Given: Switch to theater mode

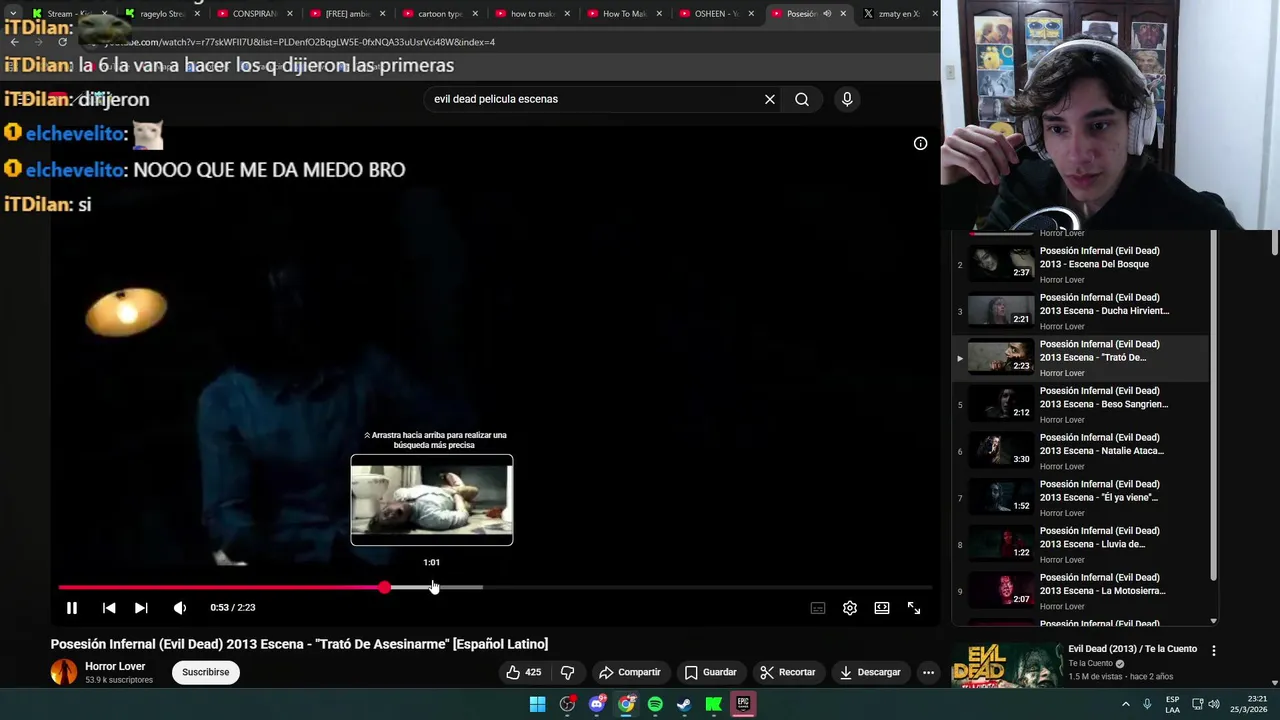Looking at the screenshot, I should pyautogui.click(x=882, y=608).
